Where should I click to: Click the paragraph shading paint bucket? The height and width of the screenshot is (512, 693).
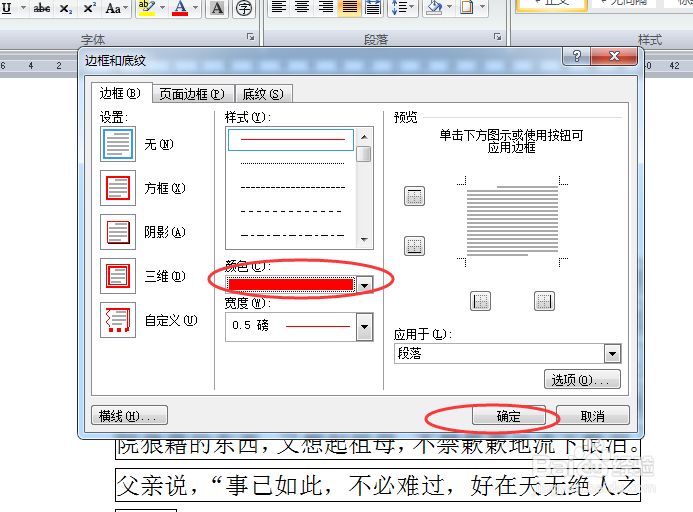[434, 8]
